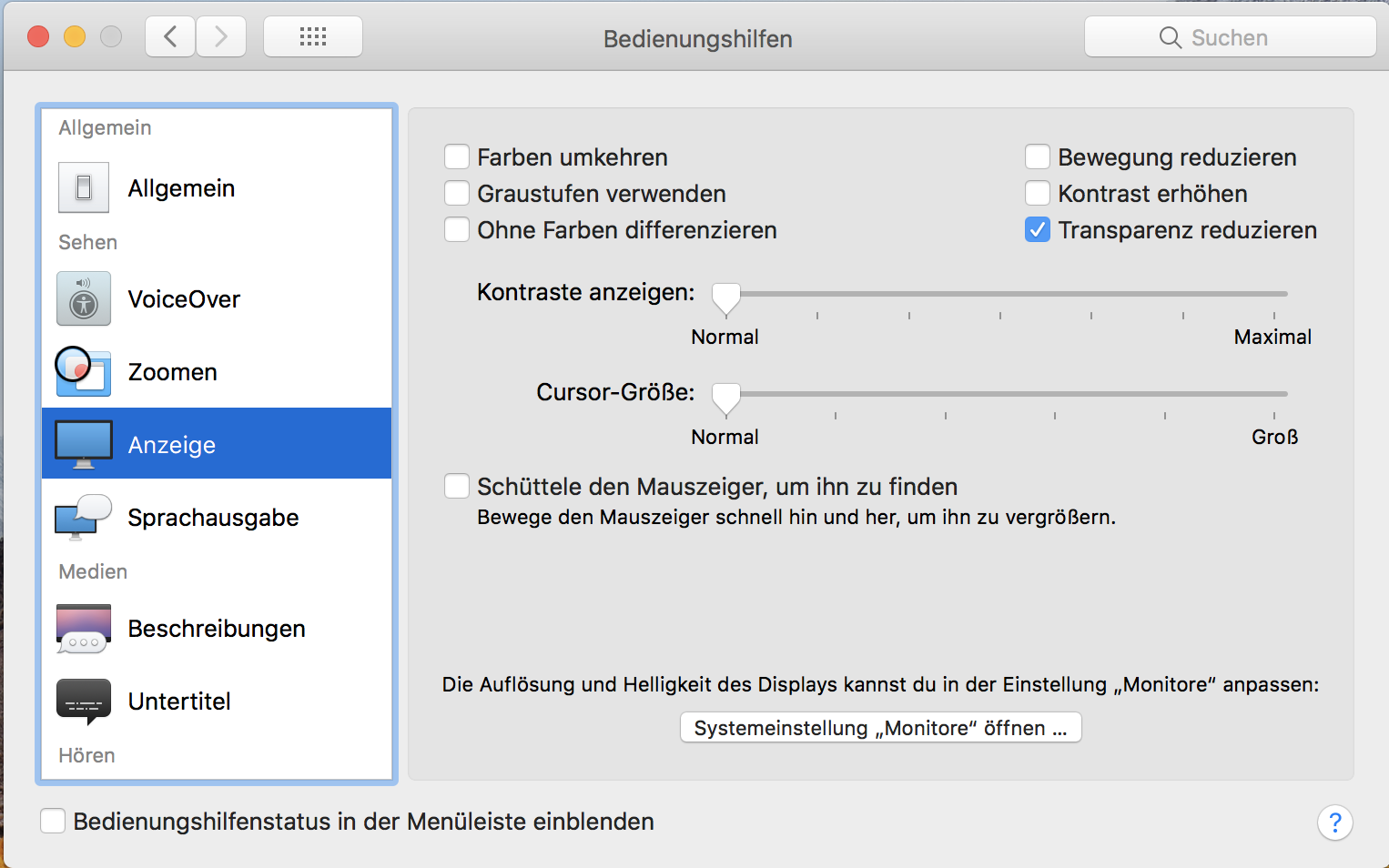Tick Schüttele den Mauszeiger checkbox
This screenshot has height=868, width=1389.
point(457,487)
